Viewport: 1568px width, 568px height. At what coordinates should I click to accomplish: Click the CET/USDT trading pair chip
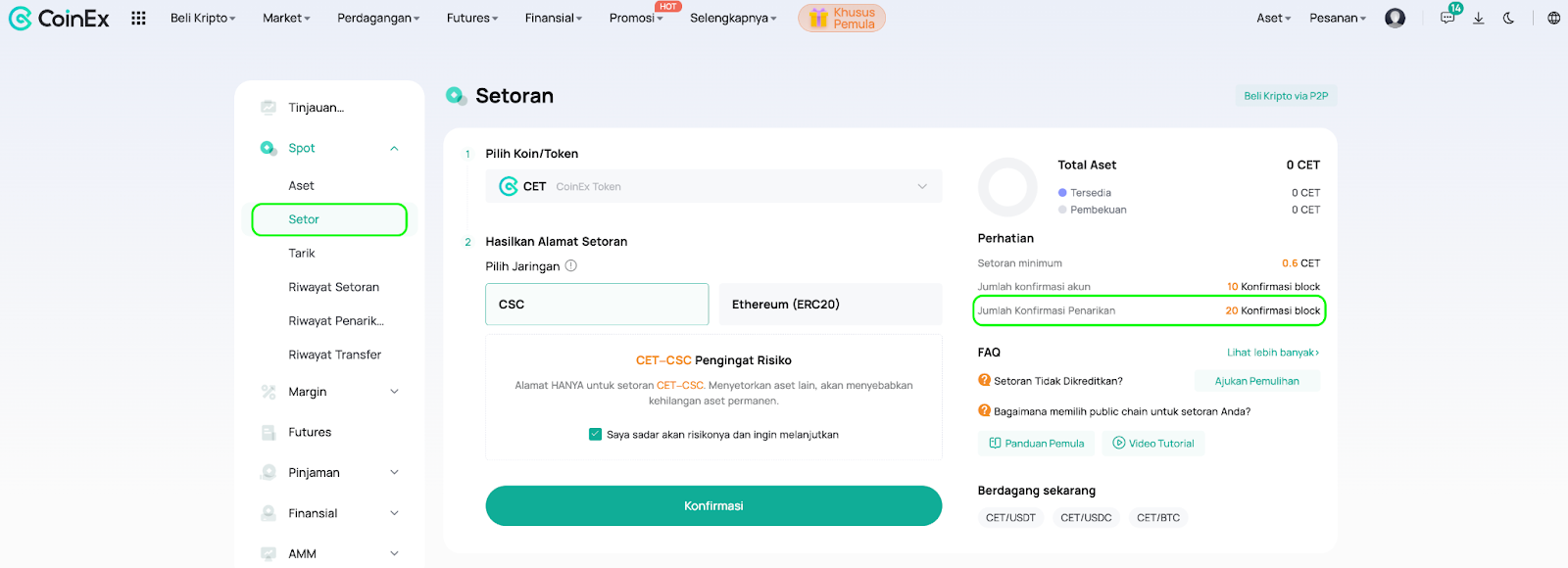click(1010, 518)
